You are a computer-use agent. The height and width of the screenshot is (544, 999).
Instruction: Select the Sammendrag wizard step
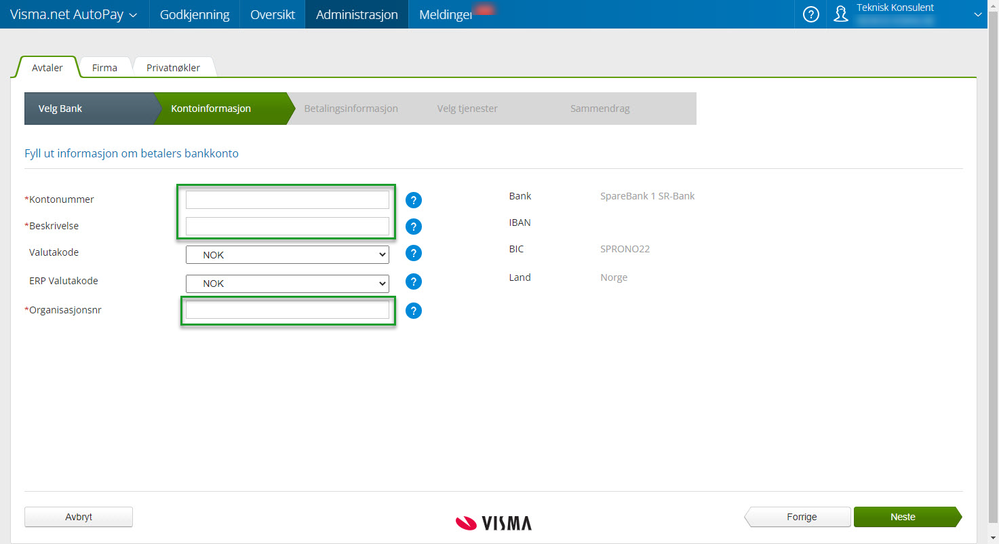click(x=600, y=108)
